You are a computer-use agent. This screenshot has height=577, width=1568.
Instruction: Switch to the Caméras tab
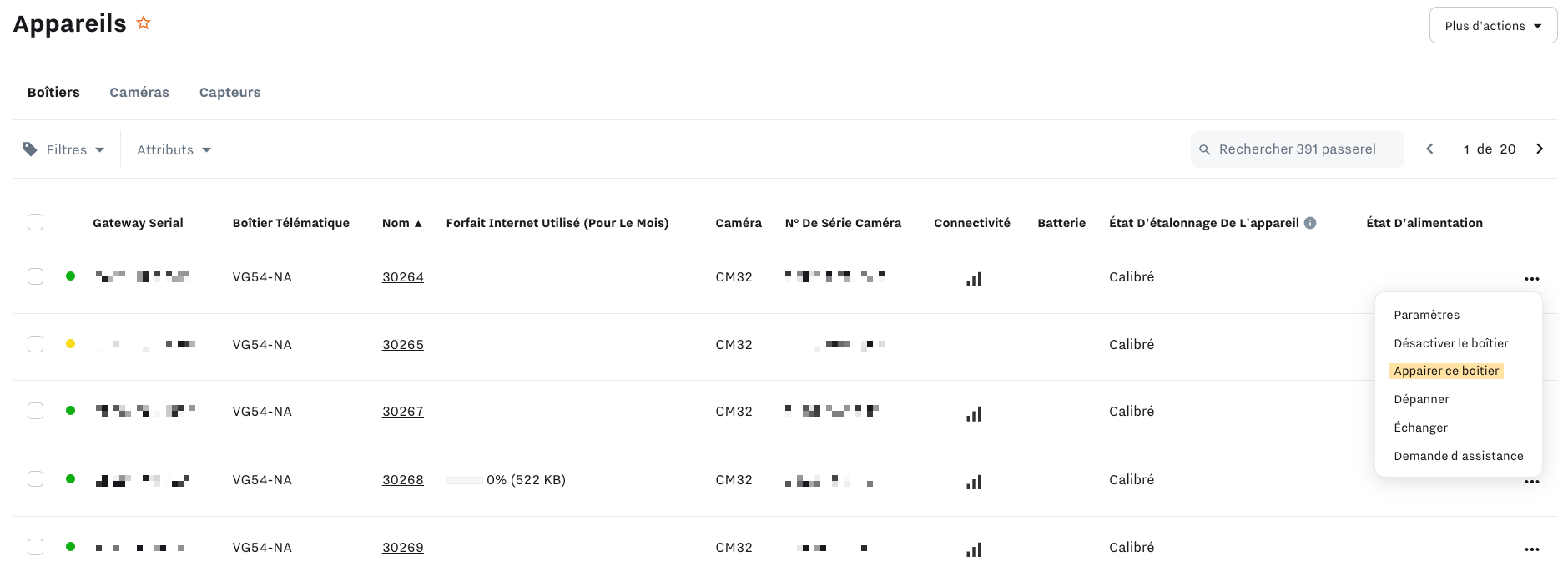pyautogui.click(x=139, y=93)
